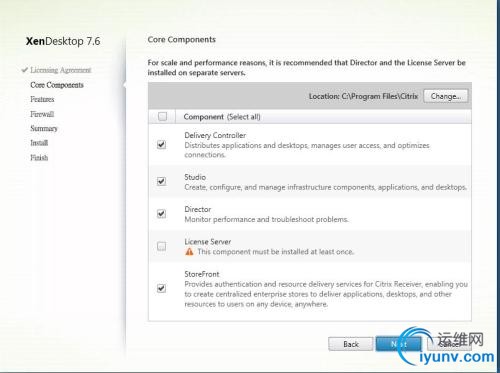Uncheck the StoreFront component checkbox
This screenshot has height=373, width=500.
coord(161,288)
